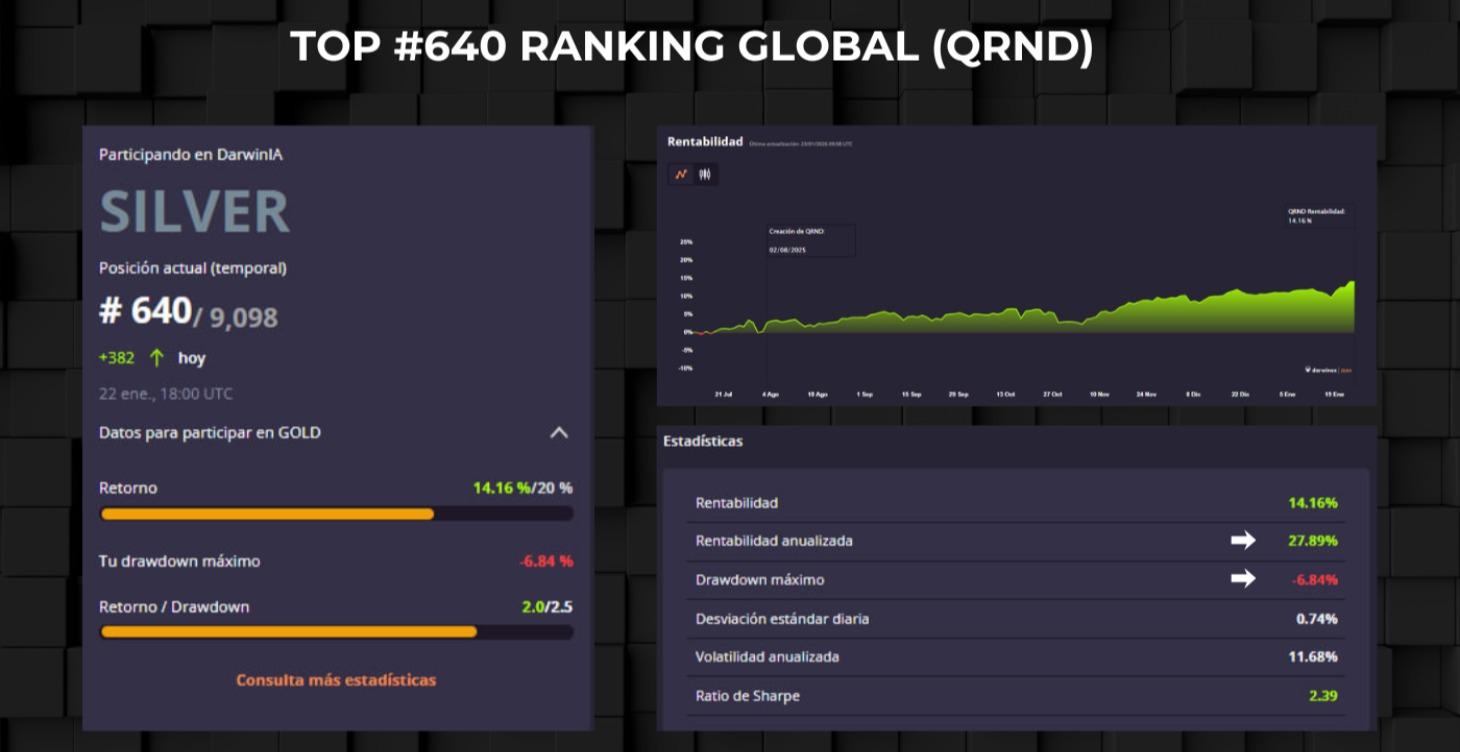Select the Desviación estándar diaria row
This screenshot has width=1460, height=752.
(x=1016, y=619)
